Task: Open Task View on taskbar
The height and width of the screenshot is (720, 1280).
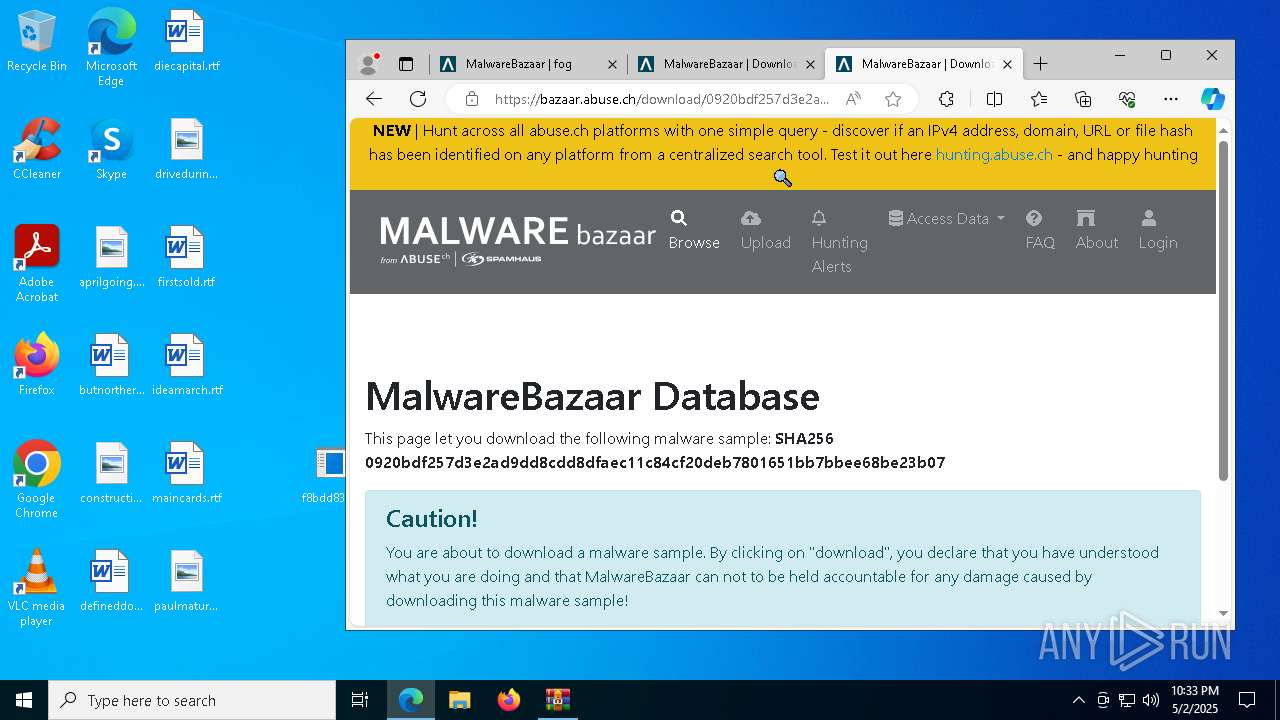Action: click(360, 700)
